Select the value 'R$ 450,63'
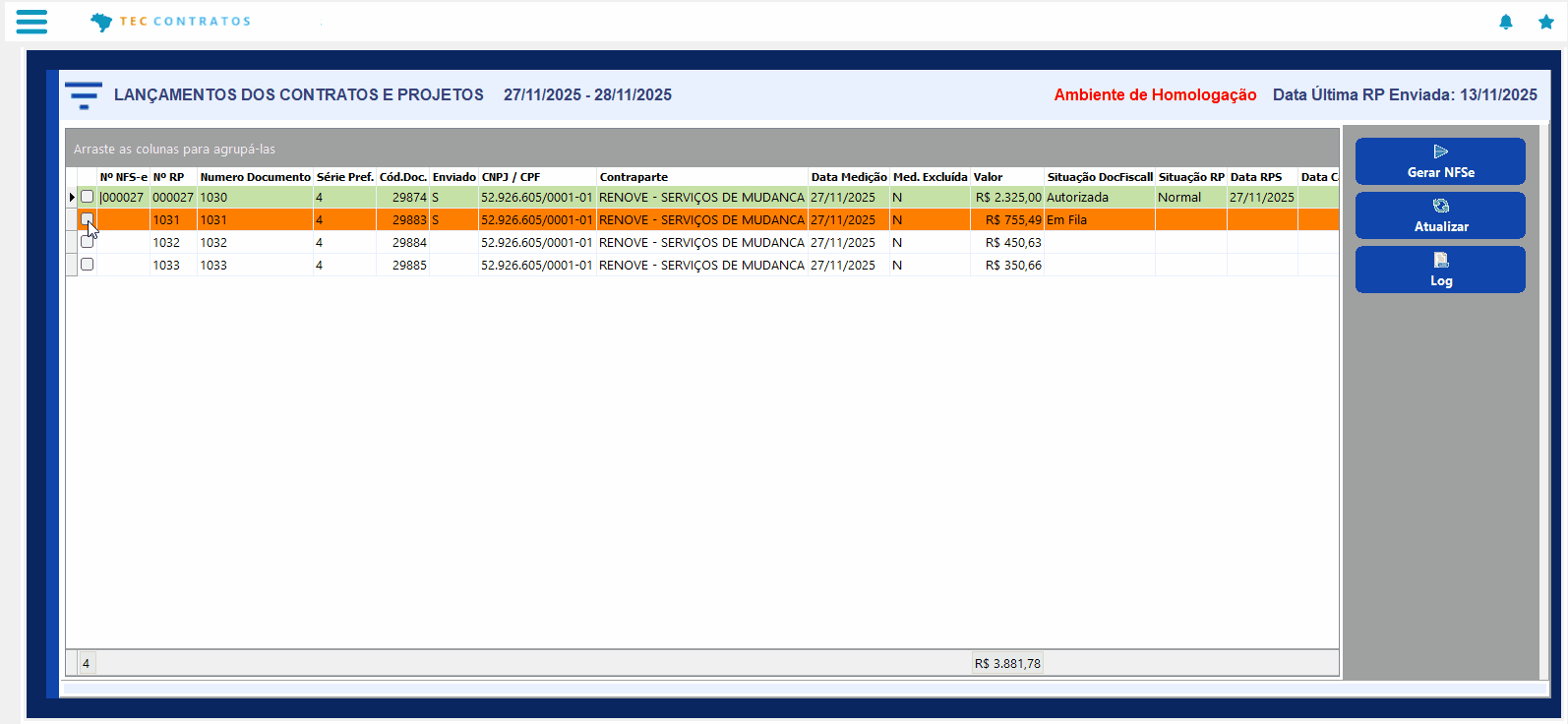 [1007, 242]
